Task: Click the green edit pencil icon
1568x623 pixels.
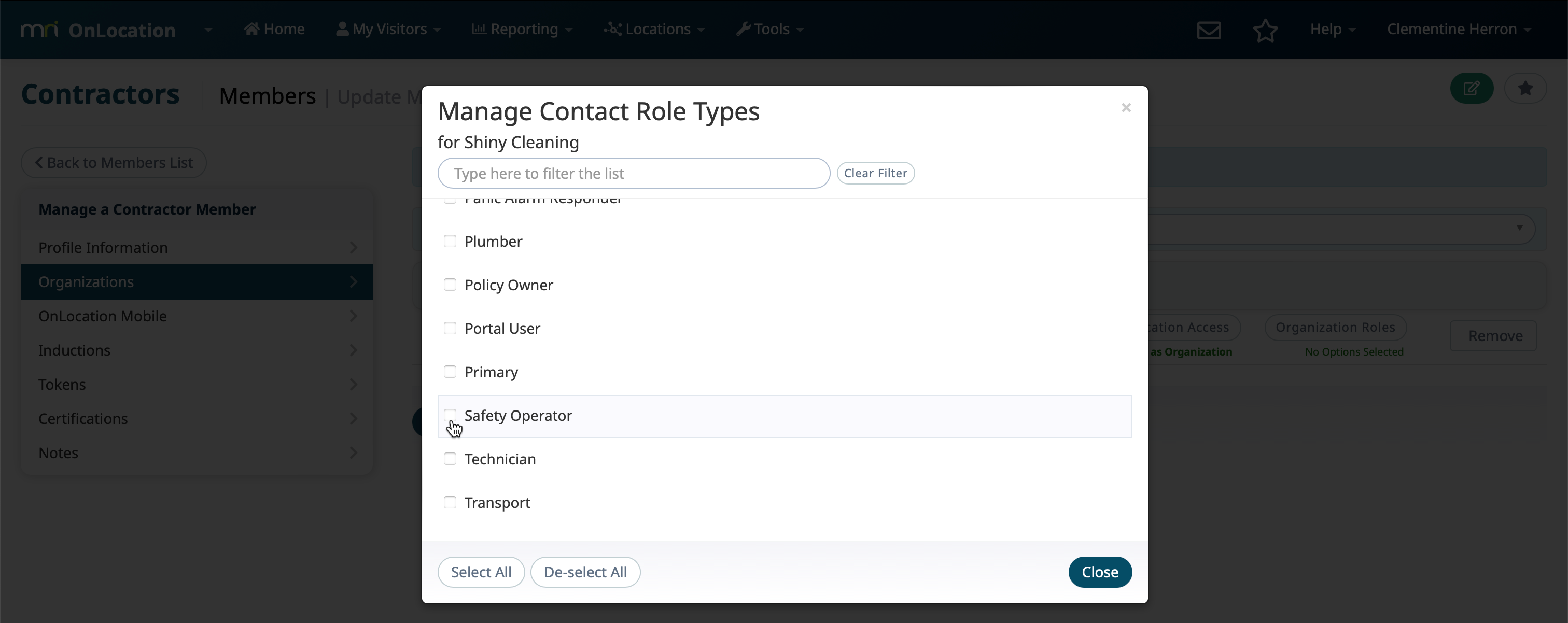Action: (x=1471, y=88)
